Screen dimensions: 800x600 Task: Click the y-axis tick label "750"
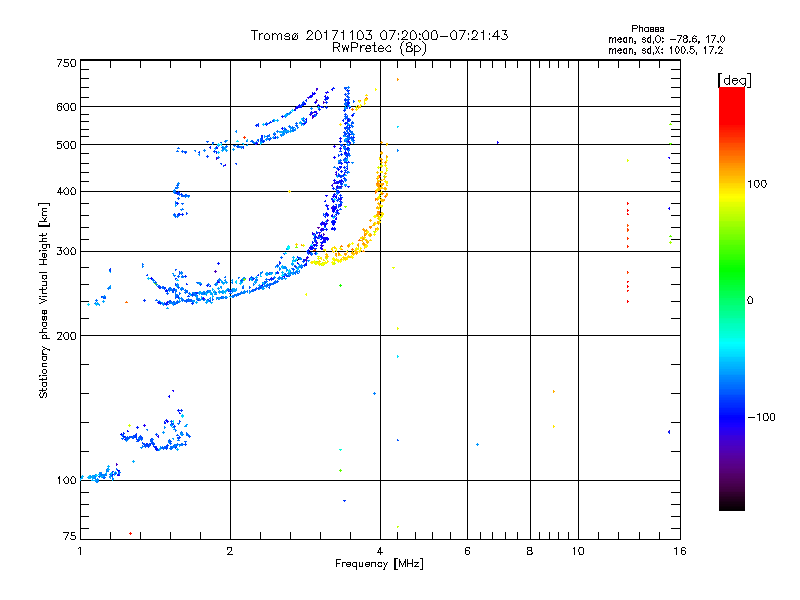click(66, 63)
